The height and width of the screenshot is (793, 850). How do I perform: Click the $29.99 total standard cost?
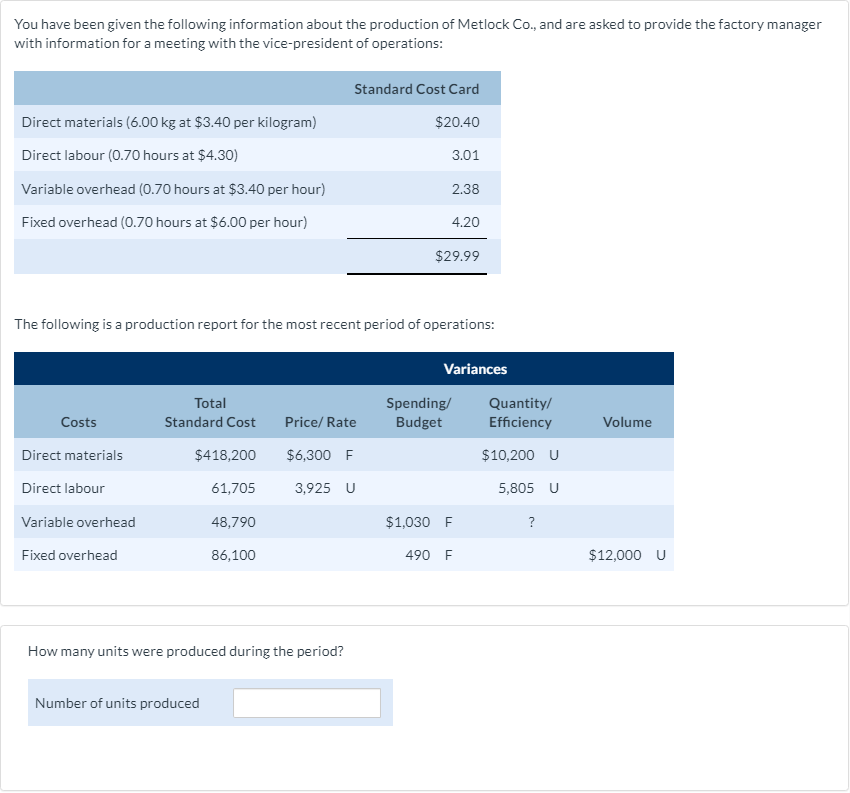(x=457, y=256)
